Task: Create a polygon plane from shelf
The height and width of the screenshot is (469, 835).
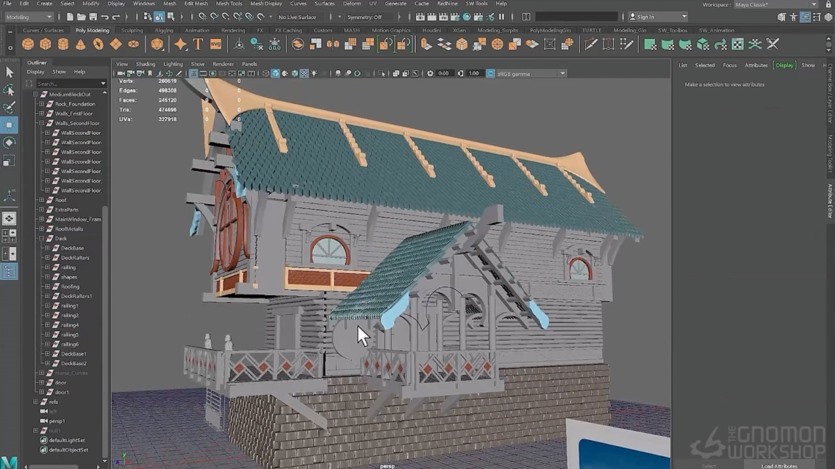Action: click(x=116, y=44)
